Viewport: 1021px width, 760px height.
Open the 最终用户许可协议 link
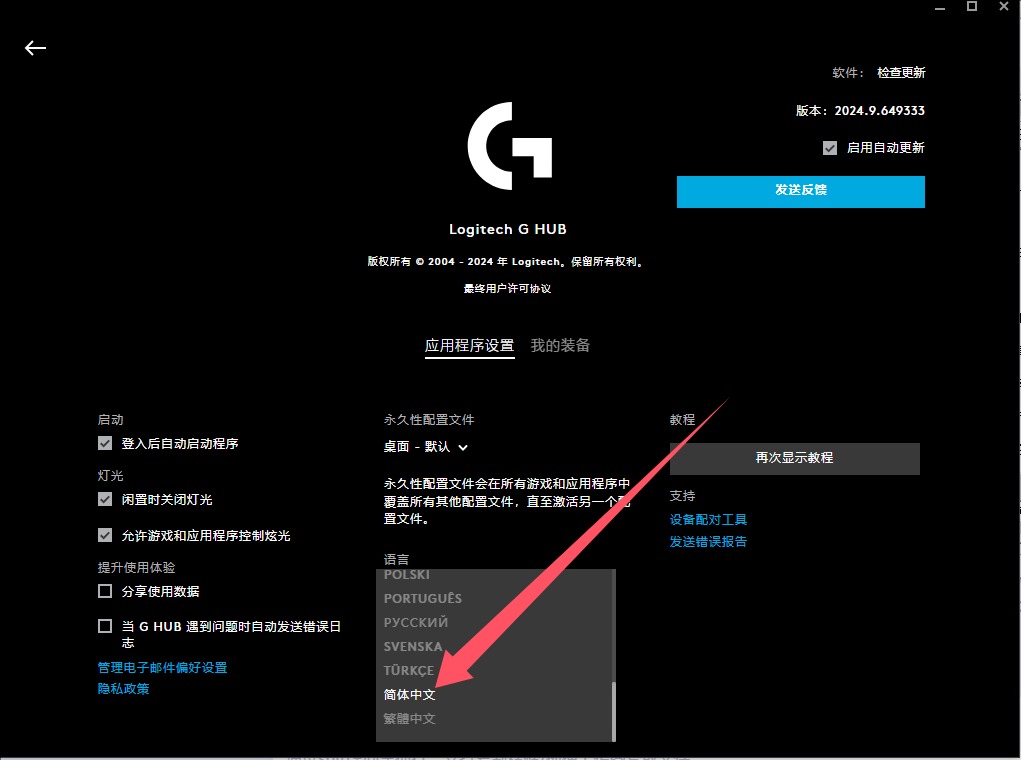(507, 289)
